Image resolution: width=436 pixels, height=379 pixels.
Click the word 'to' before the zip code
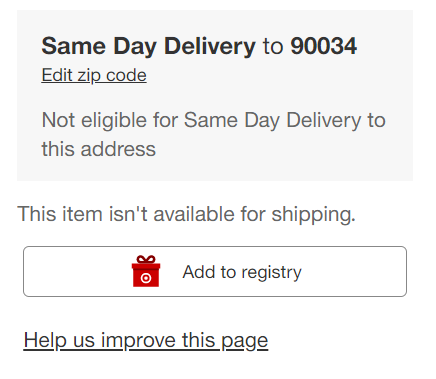pos(273,46)
